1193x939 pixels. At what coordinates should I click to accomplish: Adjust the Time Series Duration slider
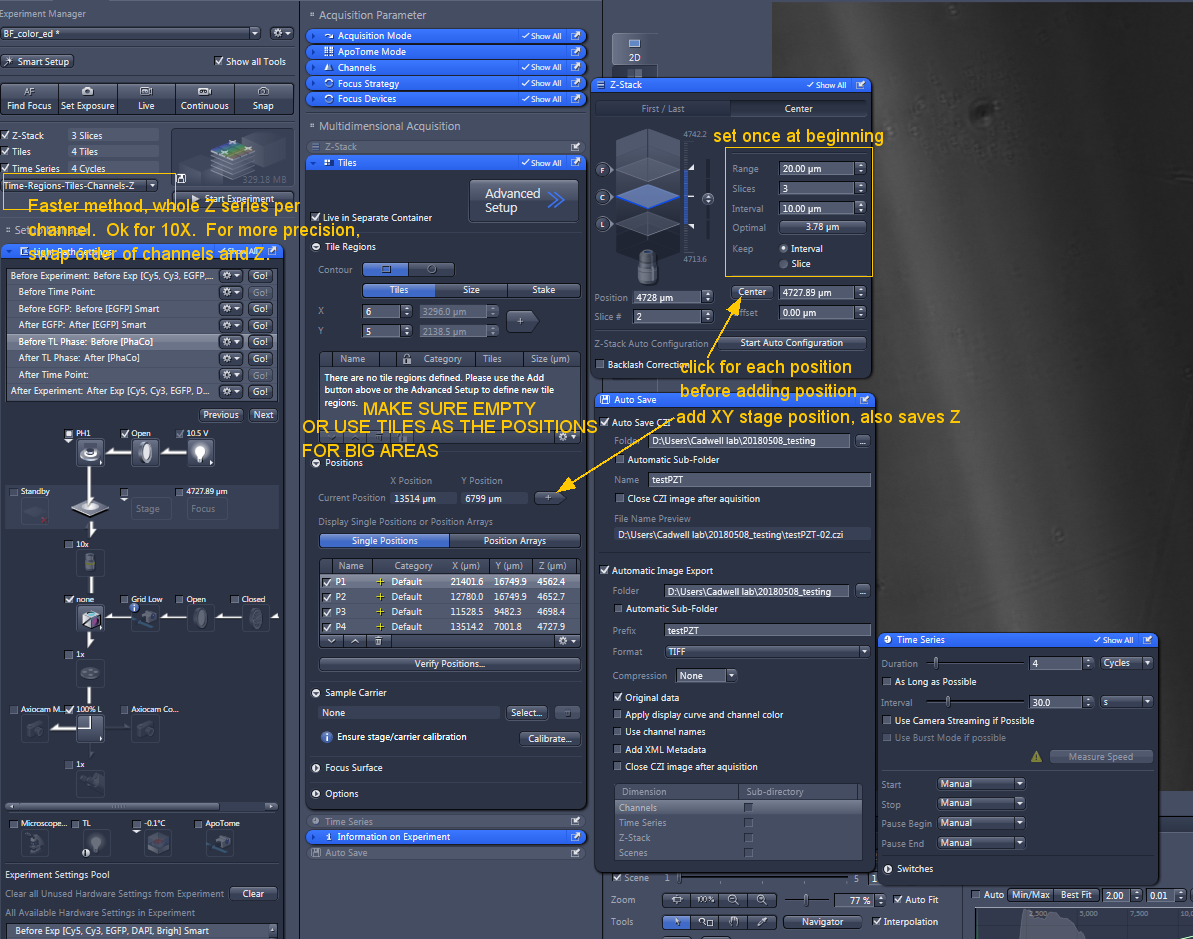point(936,662)
